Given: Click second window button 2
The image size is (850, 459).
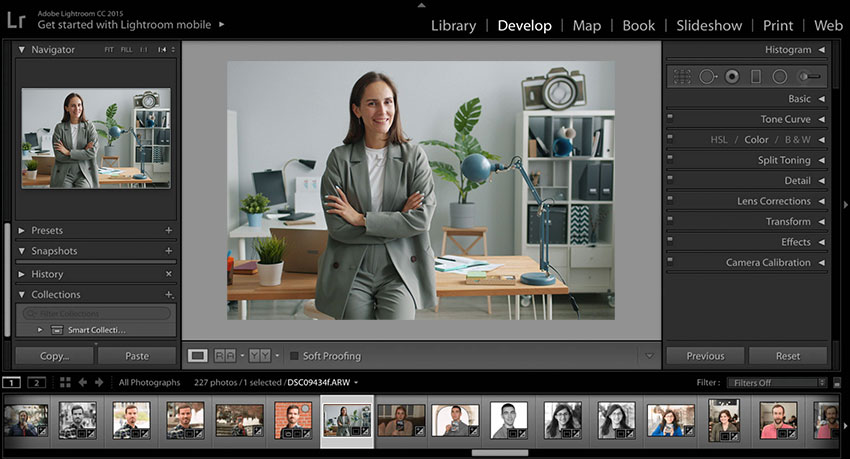Looking at the screenshot, I should point(36,383).
